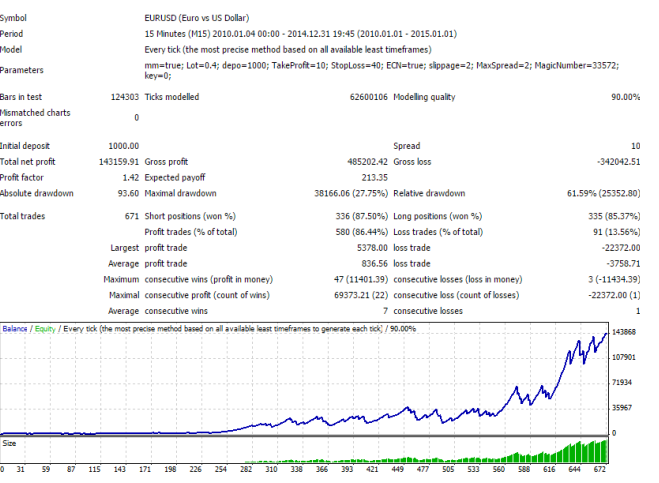Click the 35967 axis label on the chart

click(622, 408)
